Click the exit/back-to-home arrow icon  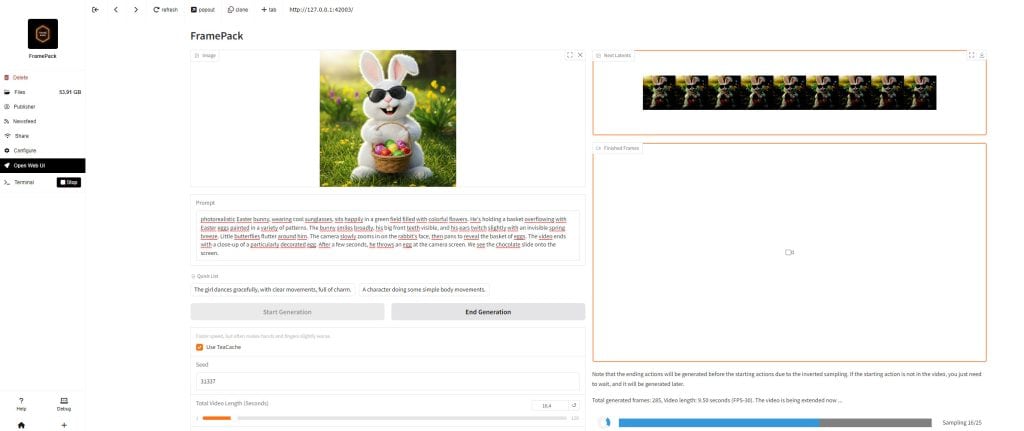tap(95, 10)
